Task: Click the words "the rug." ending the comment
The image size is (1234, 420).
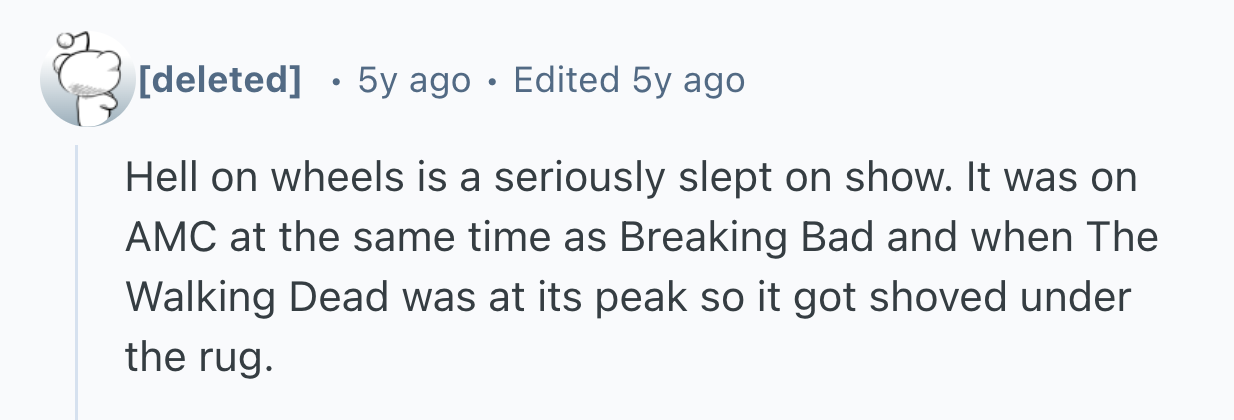Action: 198,354
